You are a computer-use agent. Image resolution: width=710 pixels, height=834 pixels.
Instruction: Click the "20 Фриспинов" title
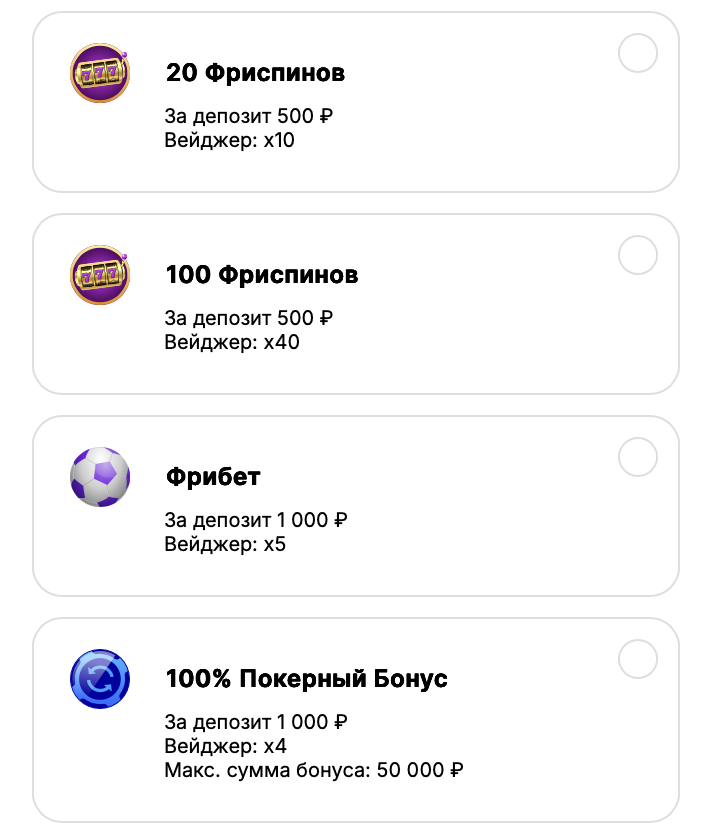coord(255,73)
